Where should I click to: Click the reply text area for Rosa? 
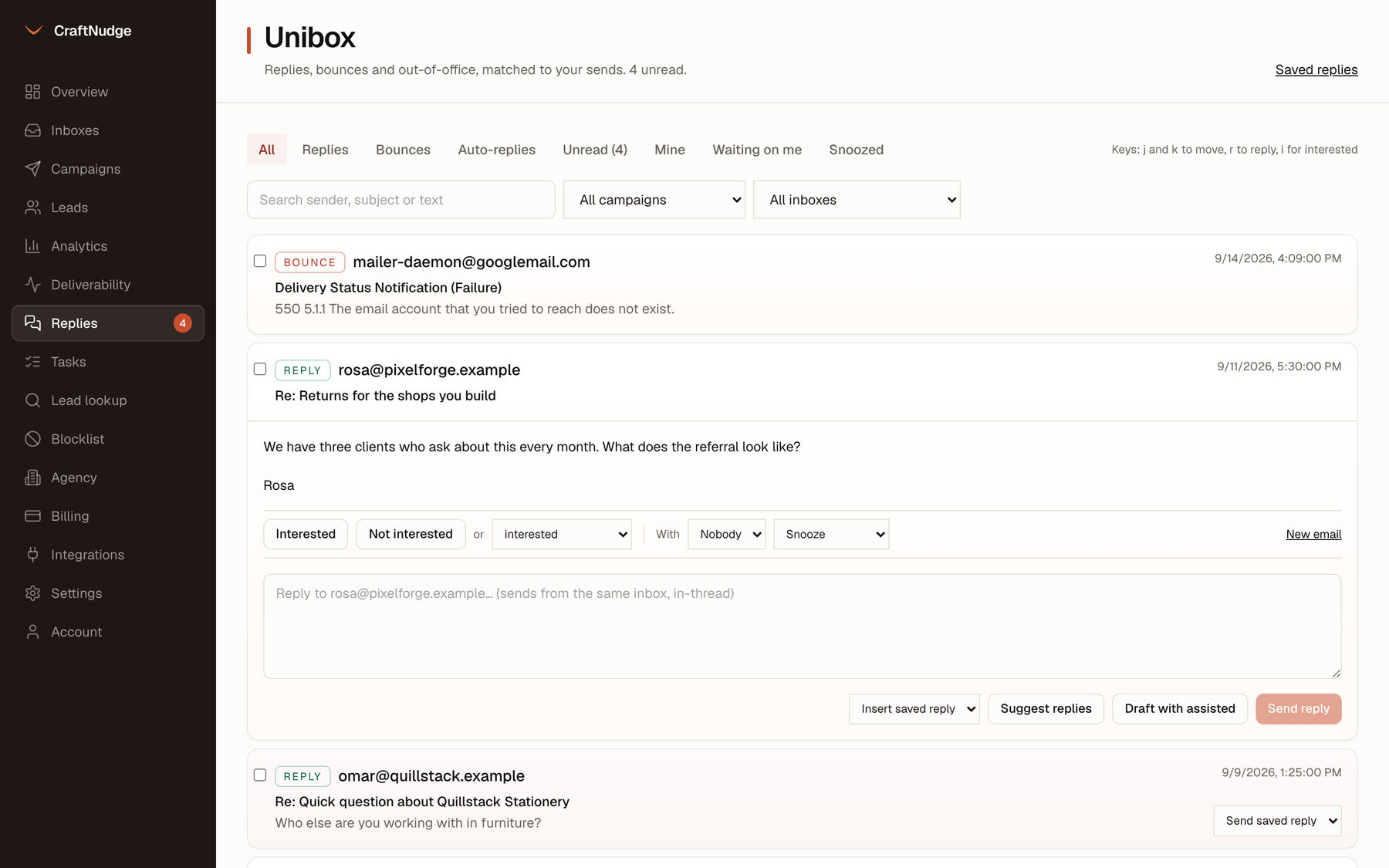(x=803, y=627)
